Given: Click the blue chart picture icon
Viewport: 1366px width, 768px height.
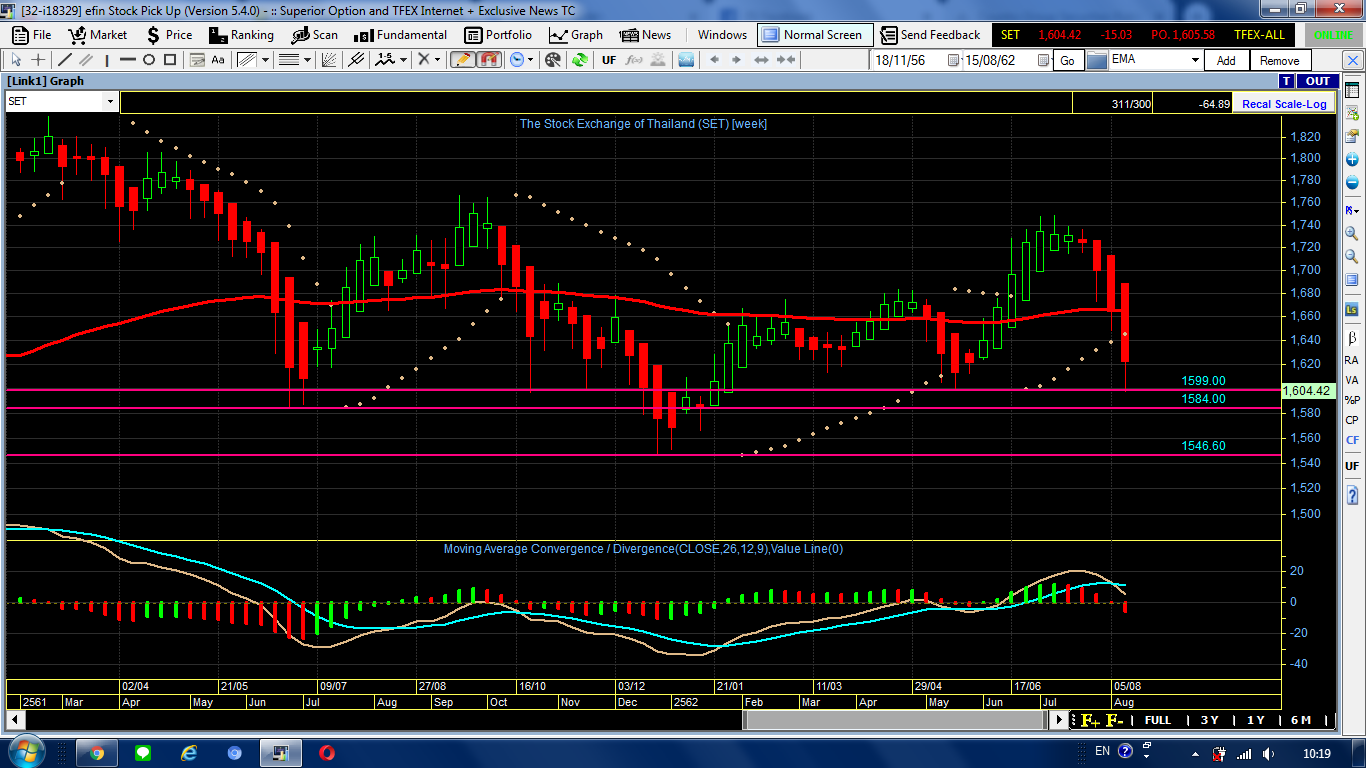Looking at the screenshot, I should click(685, 60).
